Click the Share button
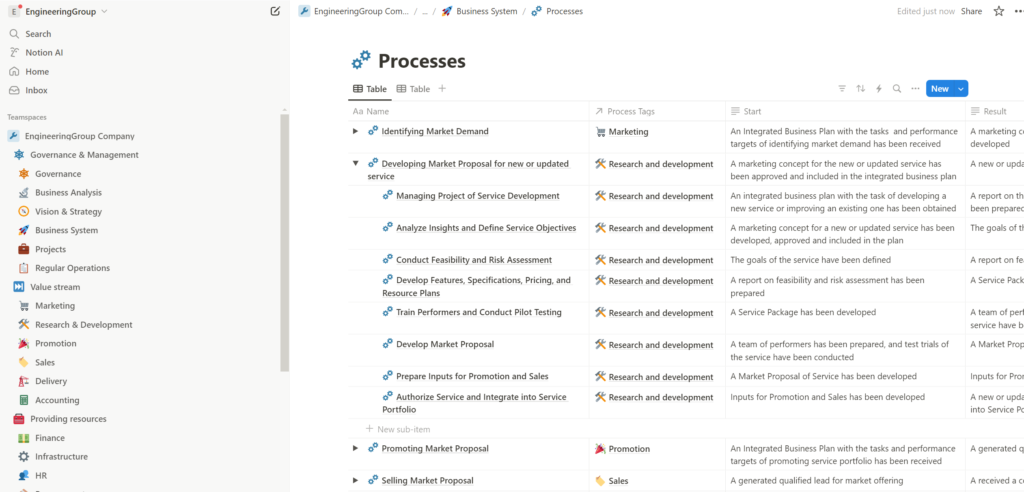The height and width of the screenshot is (492, 1024). pyautogui.click(x=971, y=11)
